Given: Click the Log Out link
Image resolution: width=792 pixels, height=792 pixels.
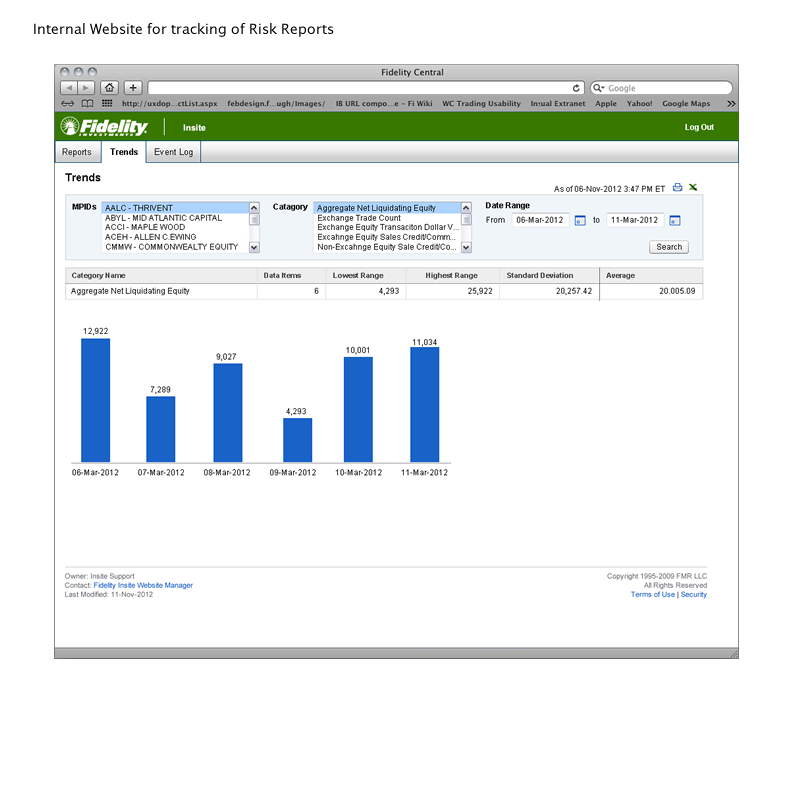Looking at the screenshot, I should click(699, 127).
